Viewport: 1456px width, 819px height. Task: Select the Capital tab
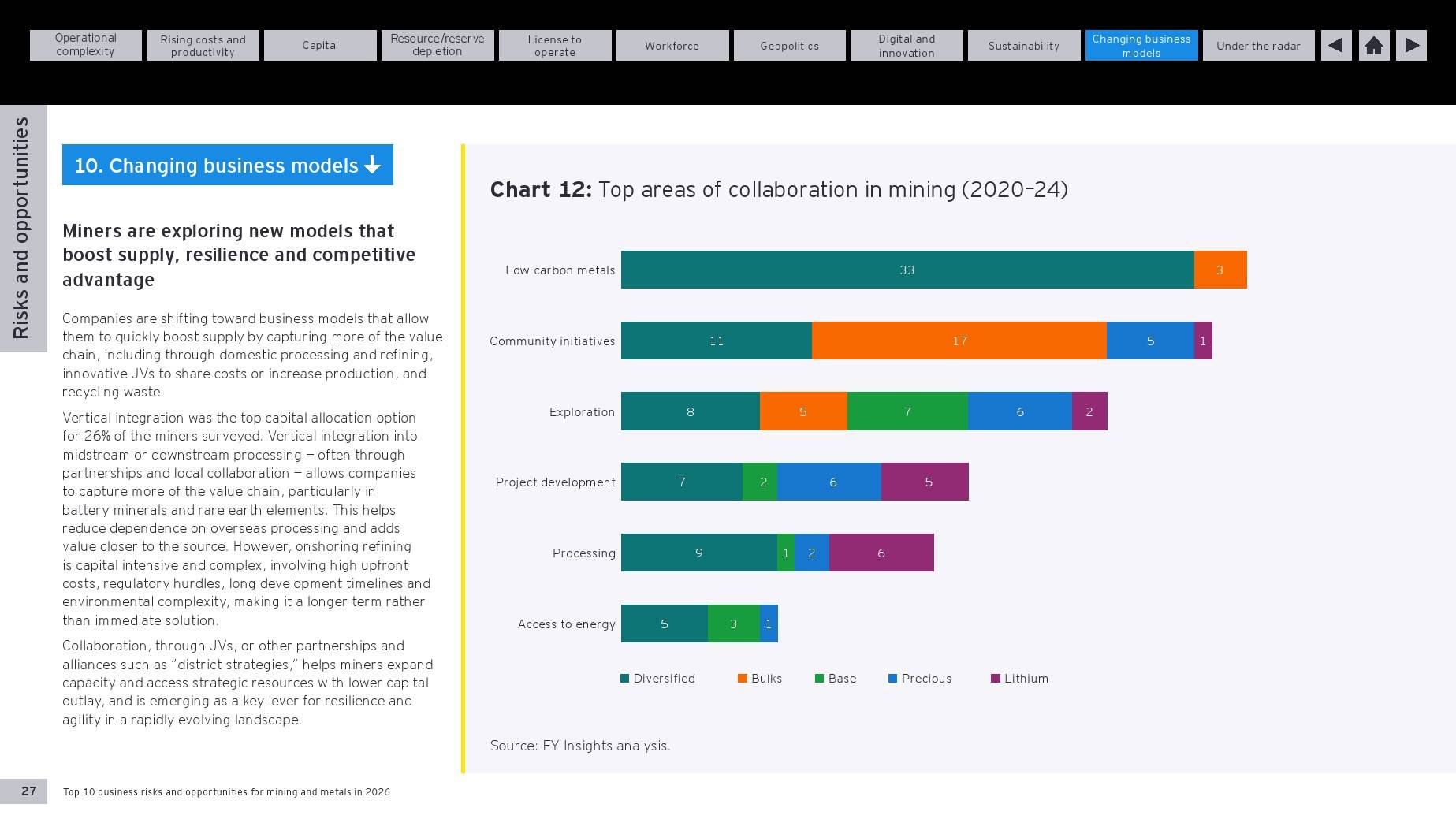320,46
